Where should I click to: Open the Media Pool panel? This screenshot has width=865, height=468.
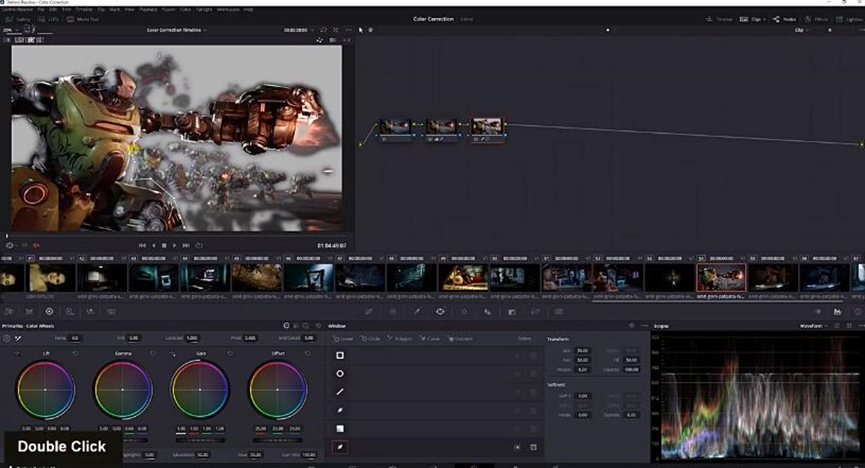click(x=83, y=19)
